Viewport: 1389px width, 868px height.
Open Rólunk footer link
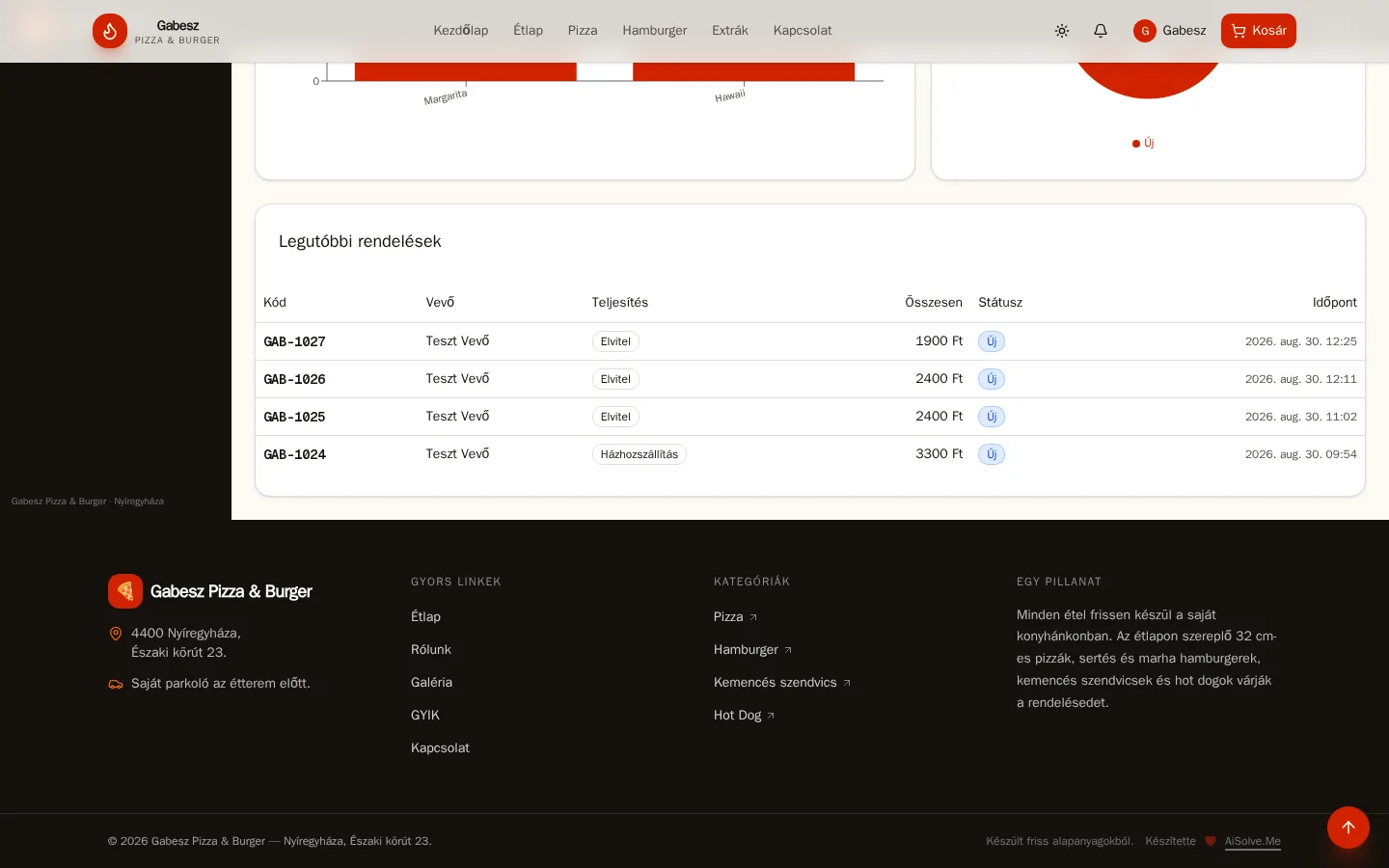pyautogui.click(x=431, y=650)
